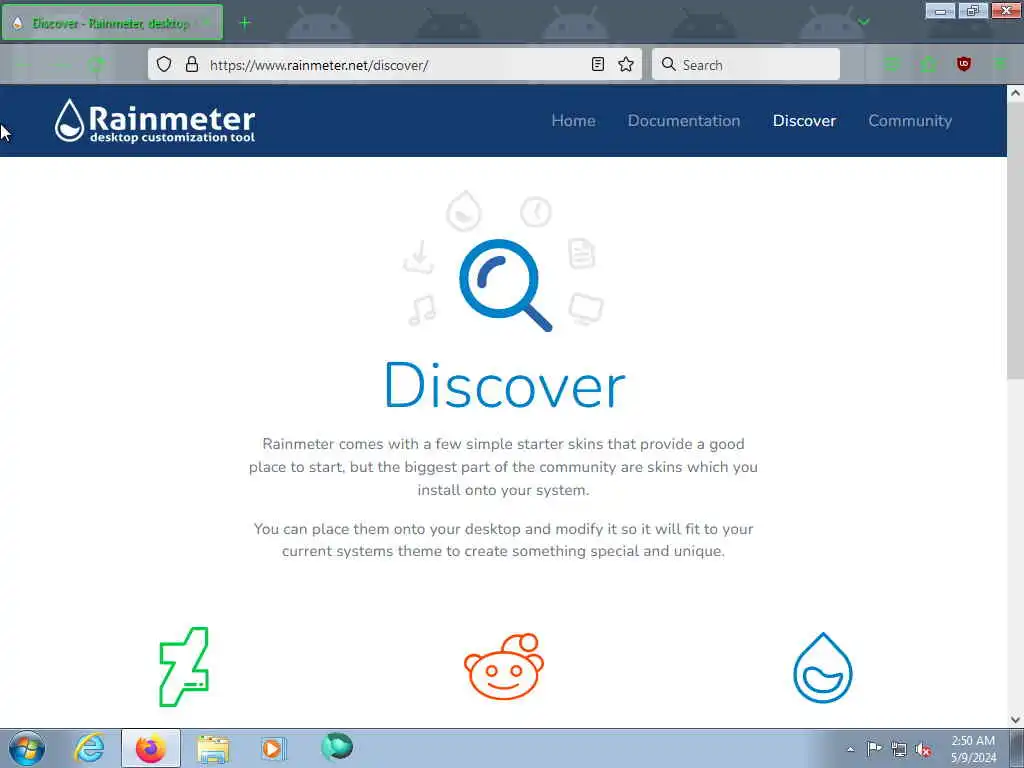Open Documentation in the site navigation

(x=684, y=121)
